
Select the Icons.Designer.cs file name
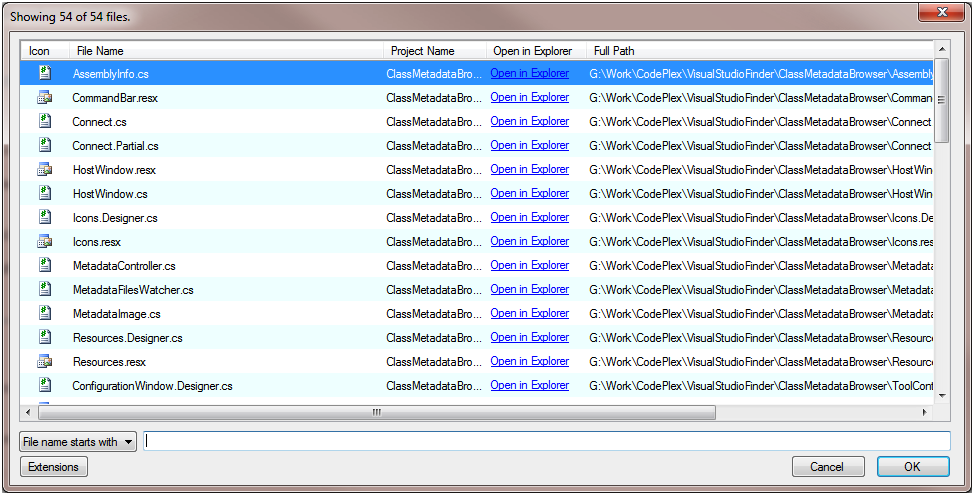coord(115,218)
